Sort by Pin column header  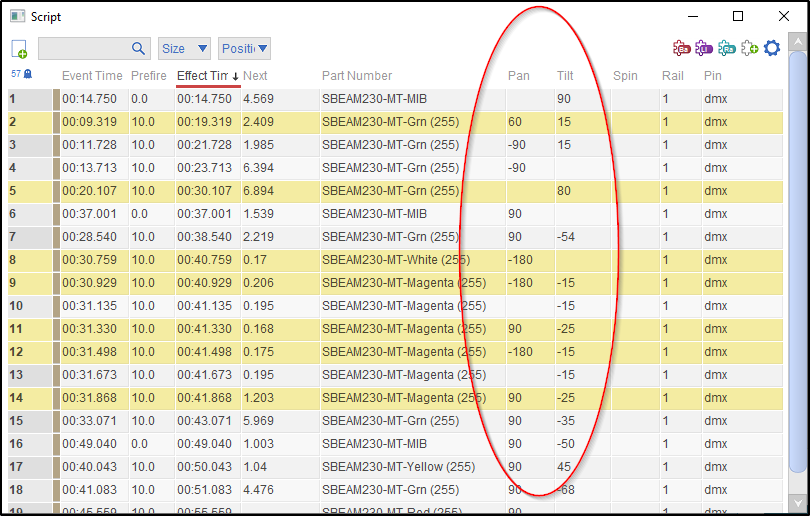point(712,76)
